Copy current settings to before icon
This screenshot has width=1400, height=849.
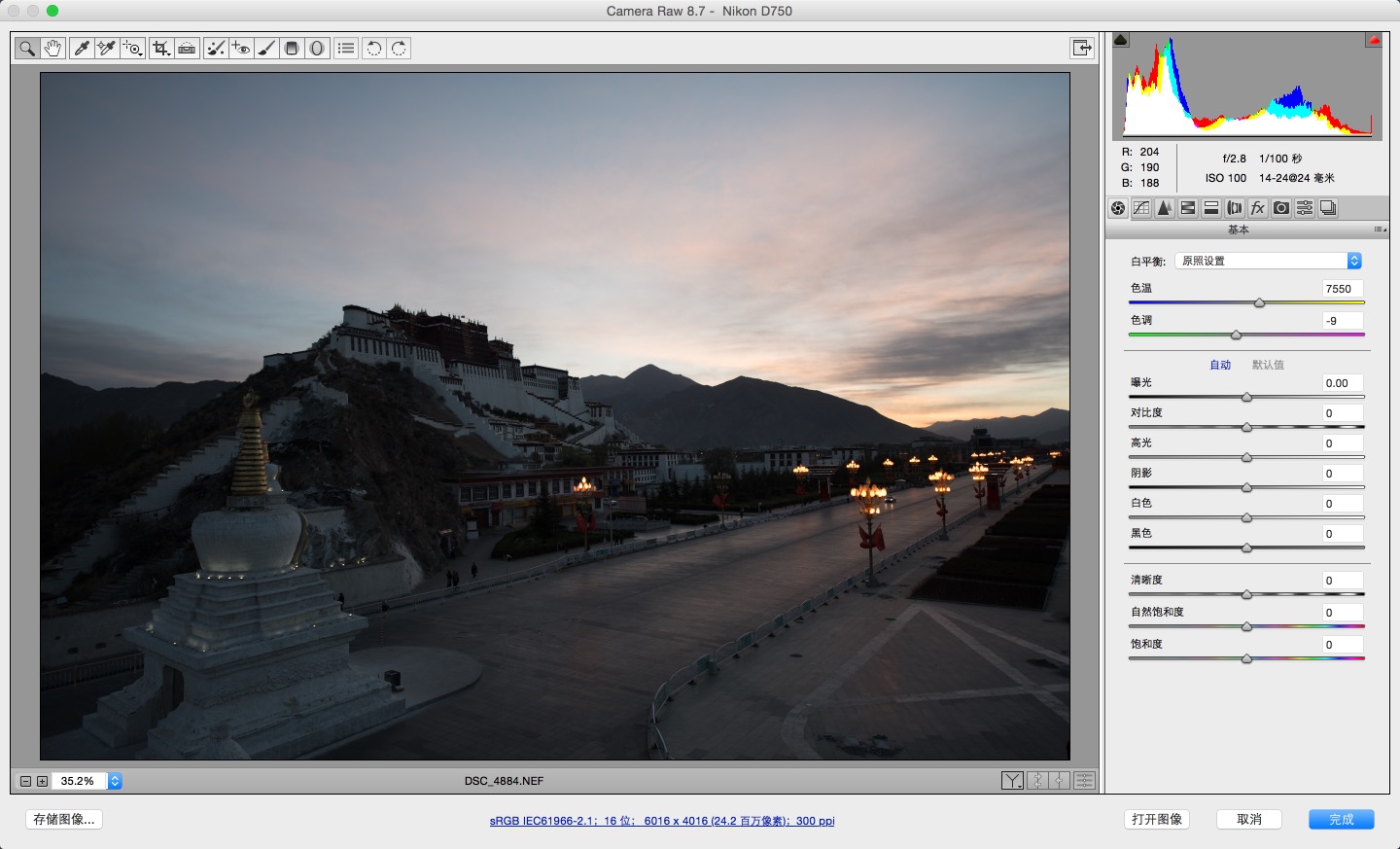(1060, 780)
